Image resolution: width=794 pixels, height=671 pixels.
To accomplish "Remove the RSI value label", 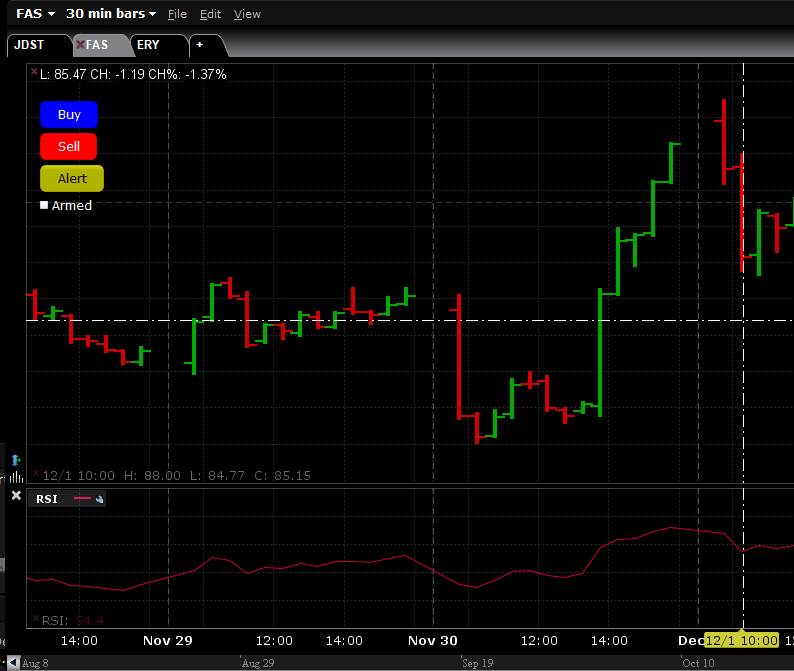I will tap(35, 620).
